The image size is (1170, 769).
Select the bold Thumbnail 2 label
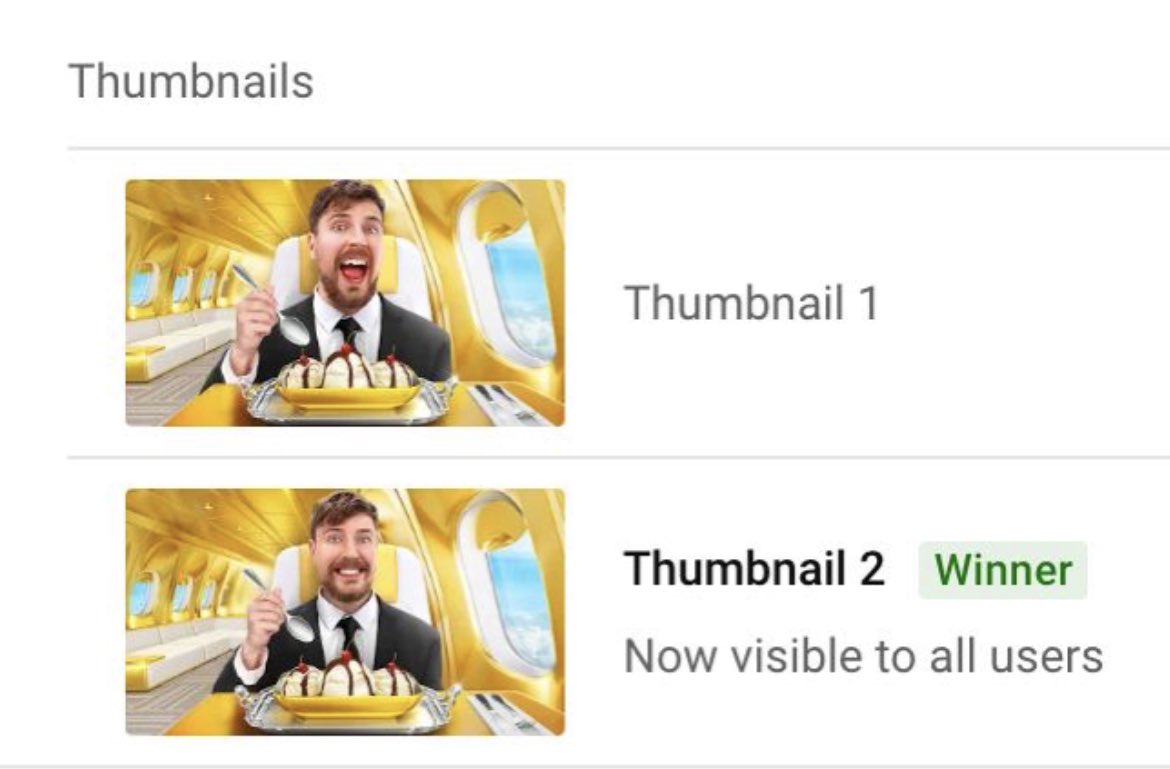point(755,568)
